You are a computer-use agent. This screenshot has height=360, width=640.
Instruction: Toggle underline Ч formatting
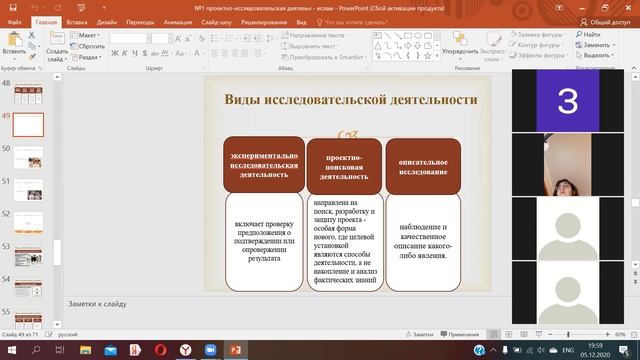[x=135, y=53]
